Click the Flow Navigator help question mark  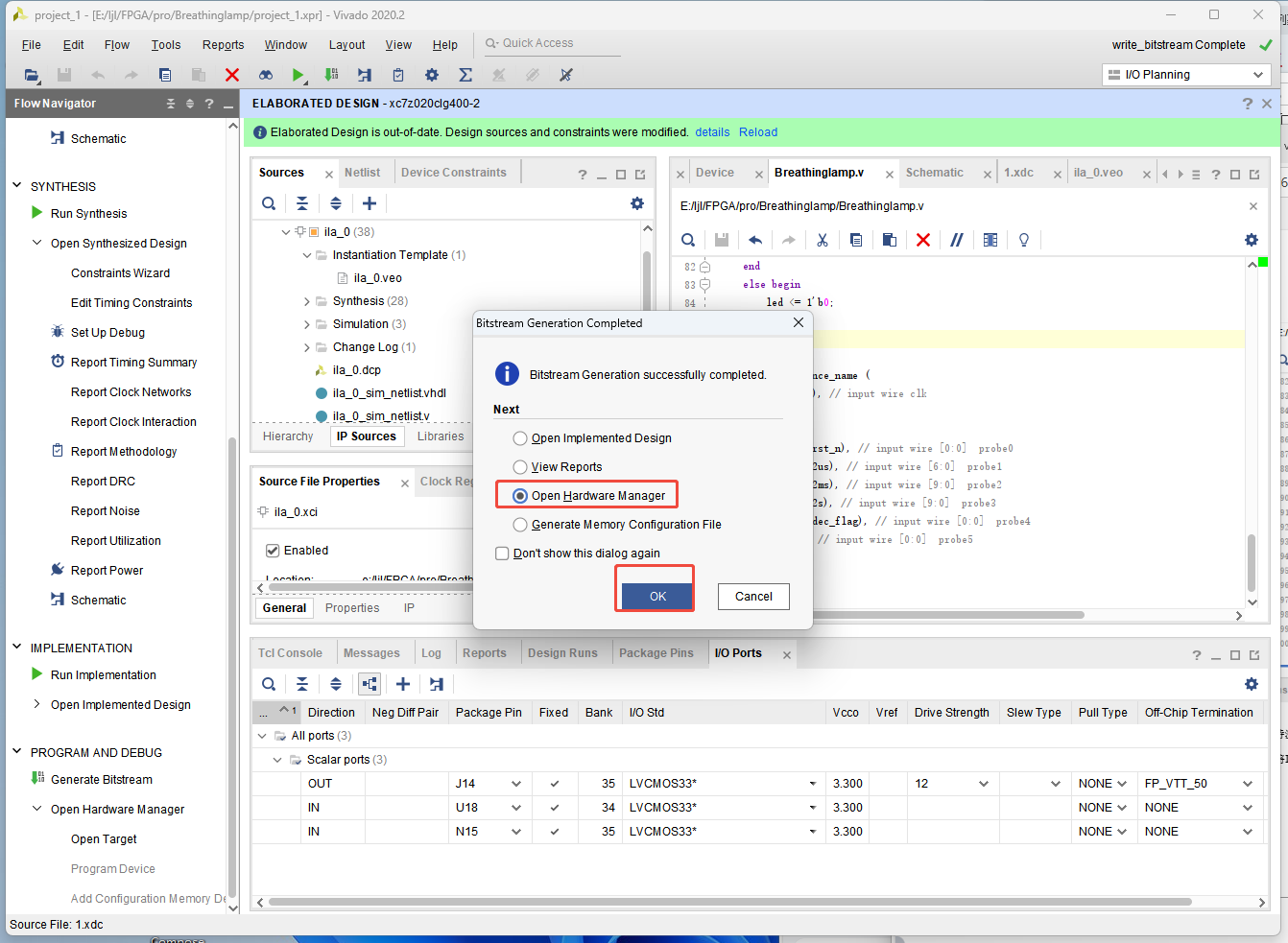pyautogui.click(x=209, y=104)
